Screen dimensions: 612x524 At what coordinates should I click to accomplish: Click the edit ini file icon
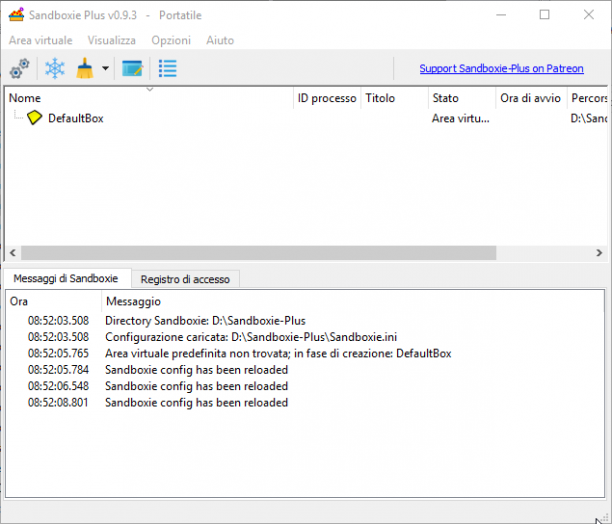pos(132,69)
